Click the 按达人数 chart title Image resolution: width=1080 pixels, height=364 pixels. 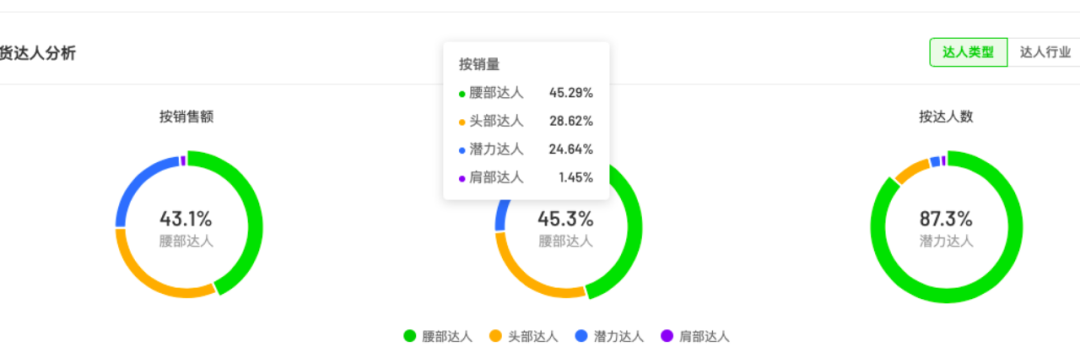click(946, 117)
